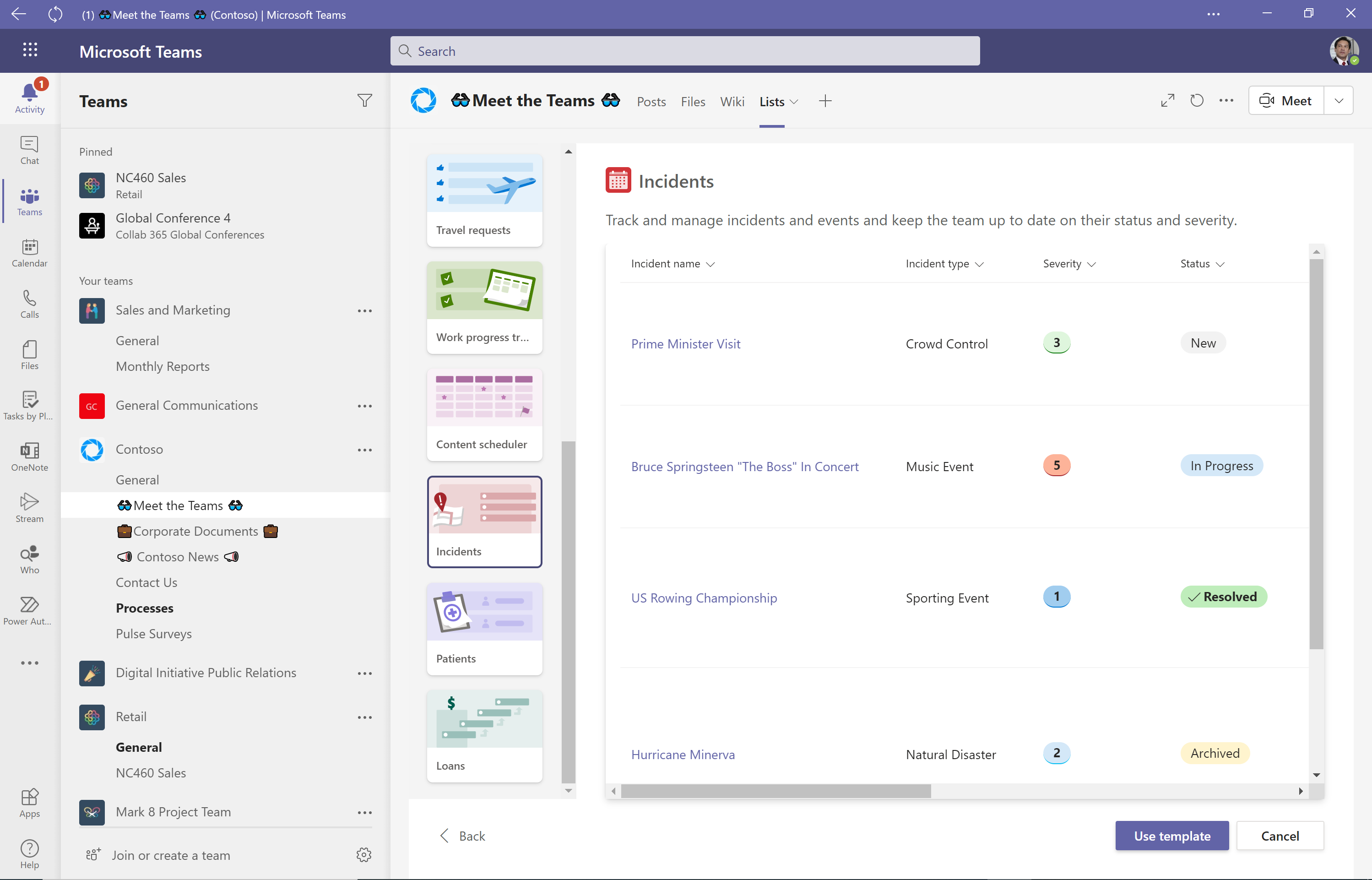Refresh the app from title bar

[55, 14]
